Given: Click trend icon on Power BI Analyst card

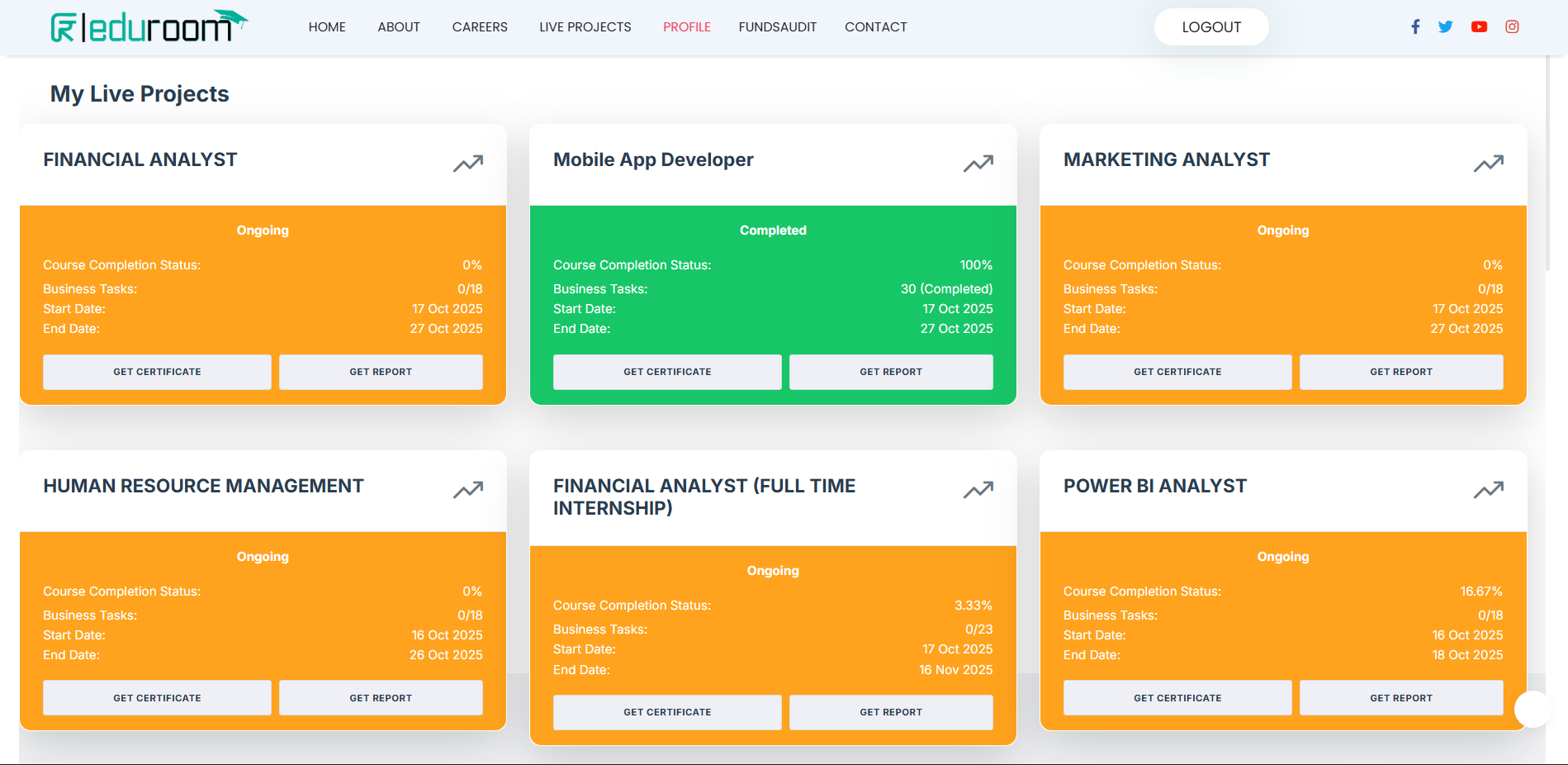Looking at the screenshot, I should (x=1489, y=490).
